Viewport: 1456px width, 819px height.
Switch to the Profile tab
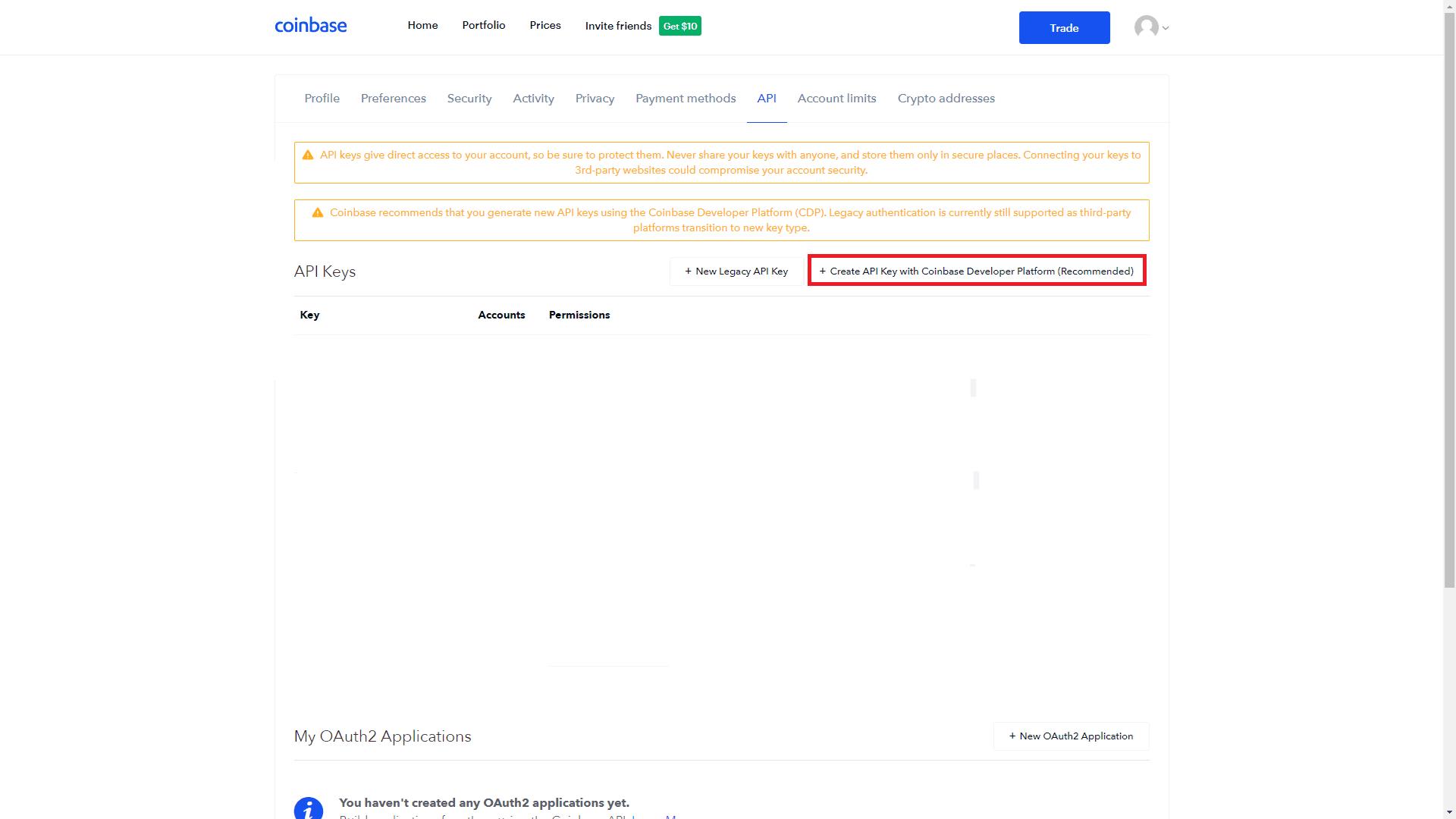pyautogui.click(x=322, y=99)
